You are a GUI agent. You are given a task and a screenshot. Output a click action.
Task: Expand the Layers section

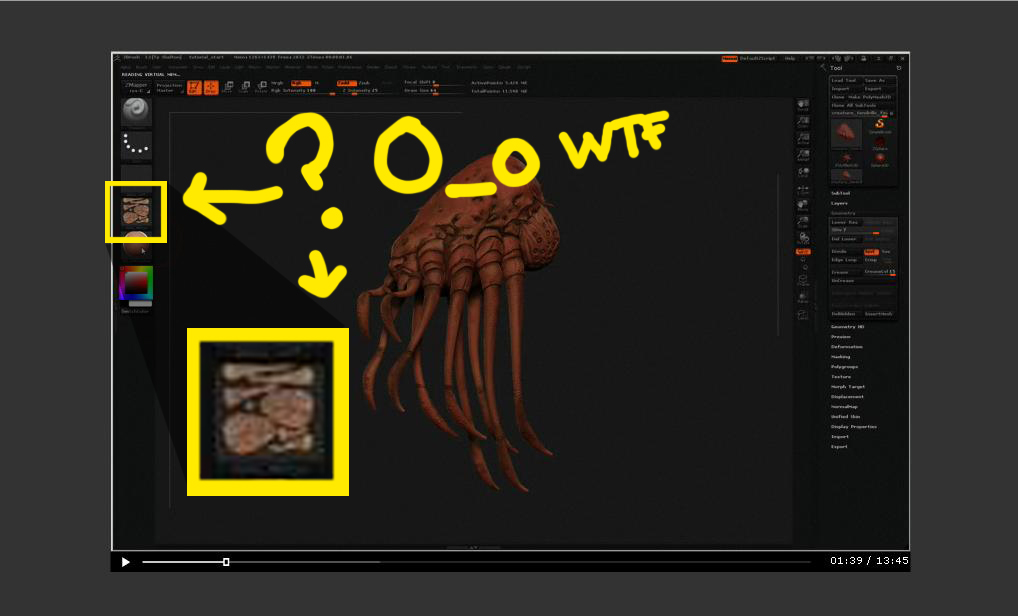click(x=839, y=203)
